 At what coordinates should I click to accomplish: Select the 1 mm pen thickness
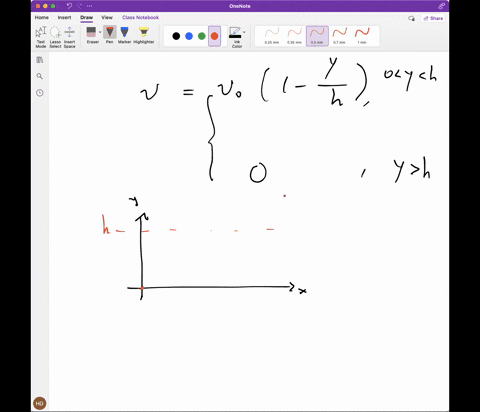(x=362, y=36)
